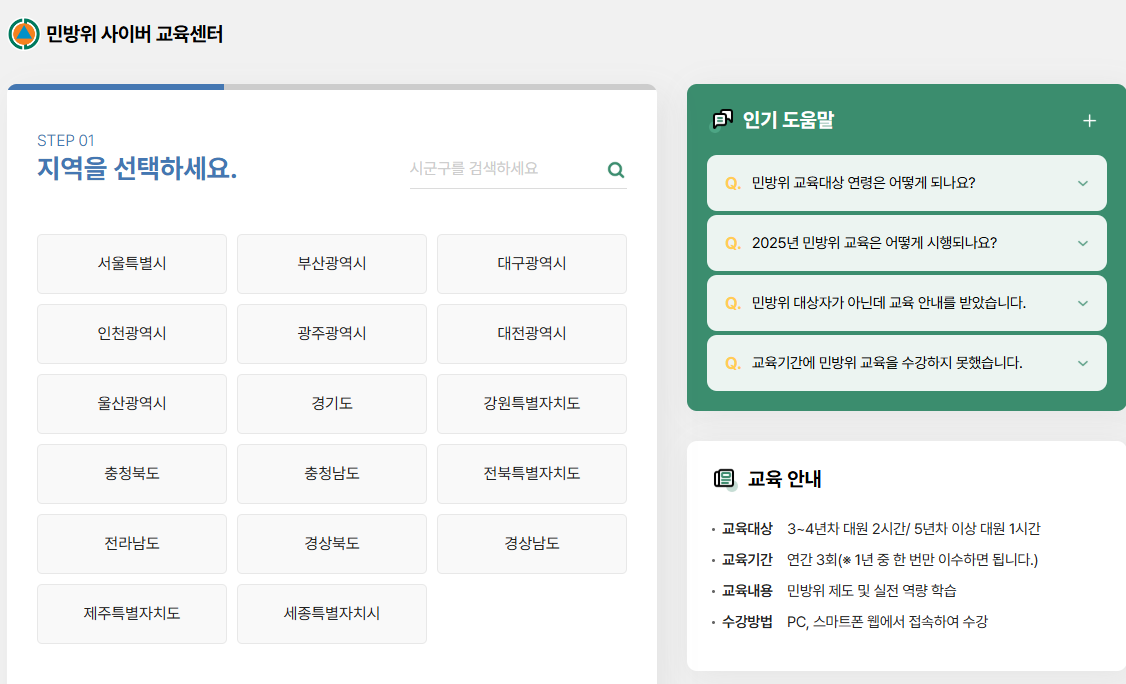Select the 서울특별시 region
This screenshot has height=684, width=1126.
pyautogui.click(x=131, y=263)
